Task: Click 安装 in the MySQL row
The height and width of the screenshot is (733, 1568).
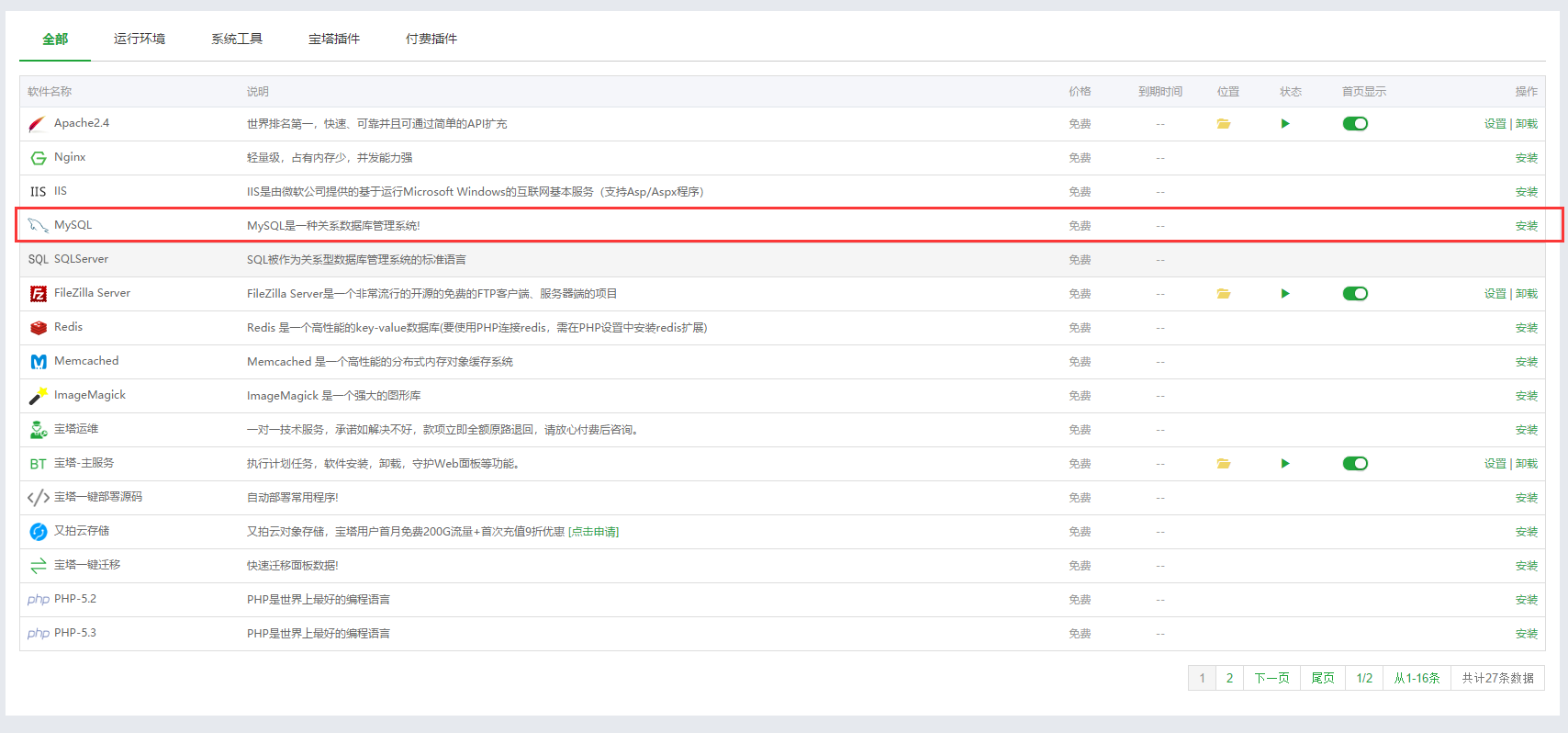Action: 1527,226
